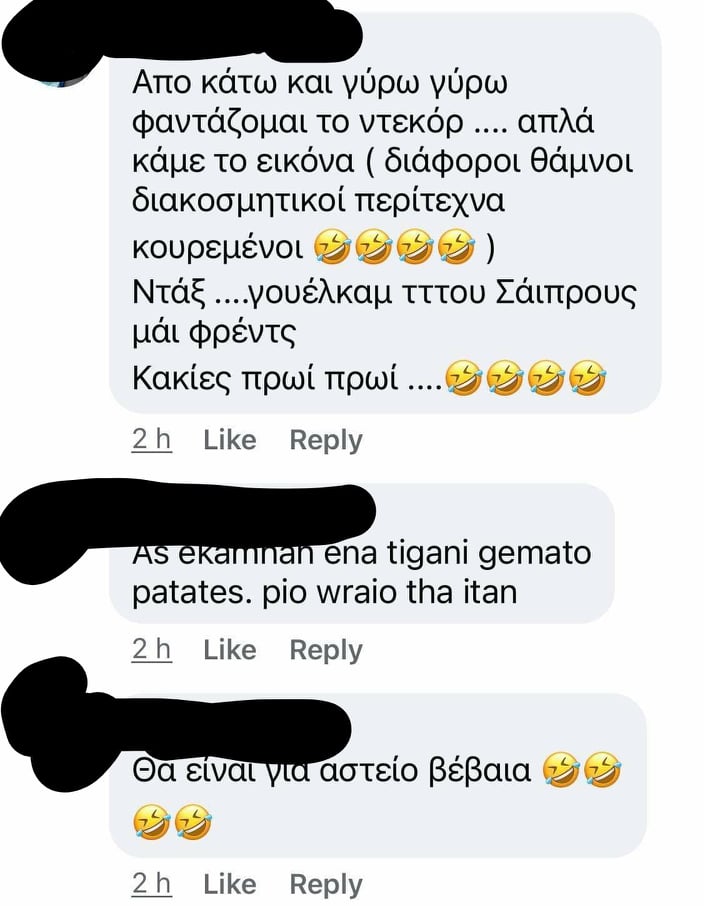704x906 pixels.
Task: Open the first comment's 2 h timestamp
Action: [x=152, y=440]
